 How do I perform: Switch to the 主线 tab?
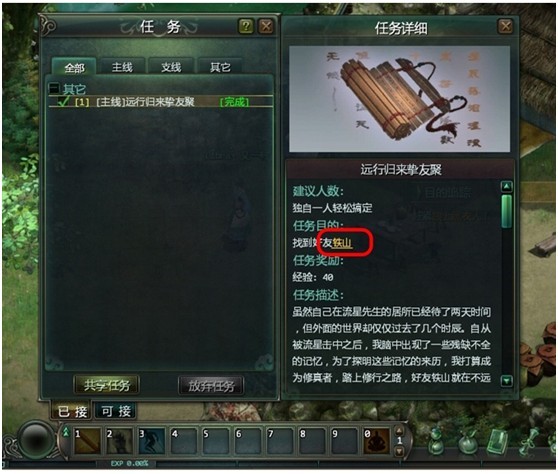pyautogui.click(x=122, y=67)
